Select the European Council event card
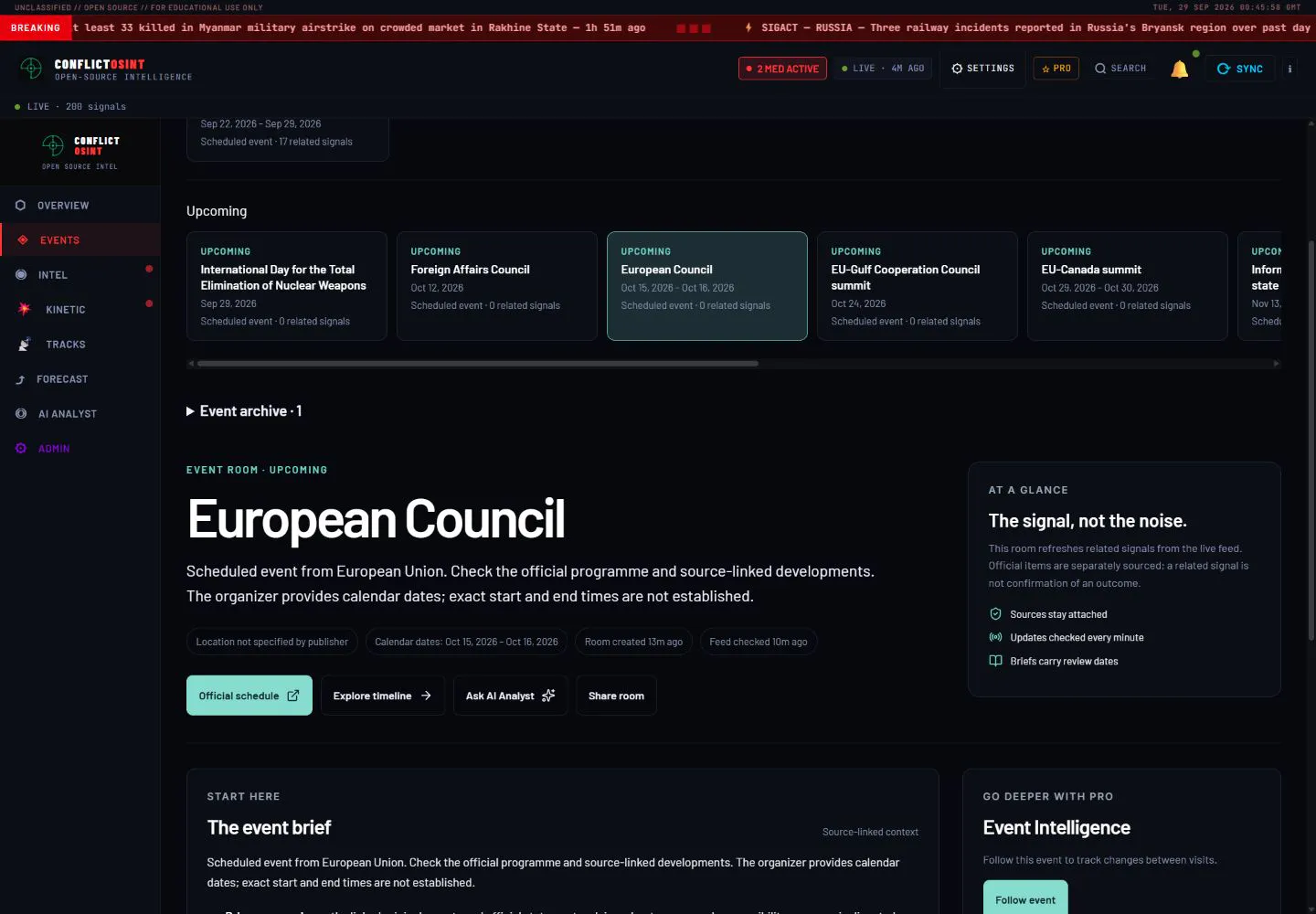This screenshot has height=914, width=1316. point(707,286)
